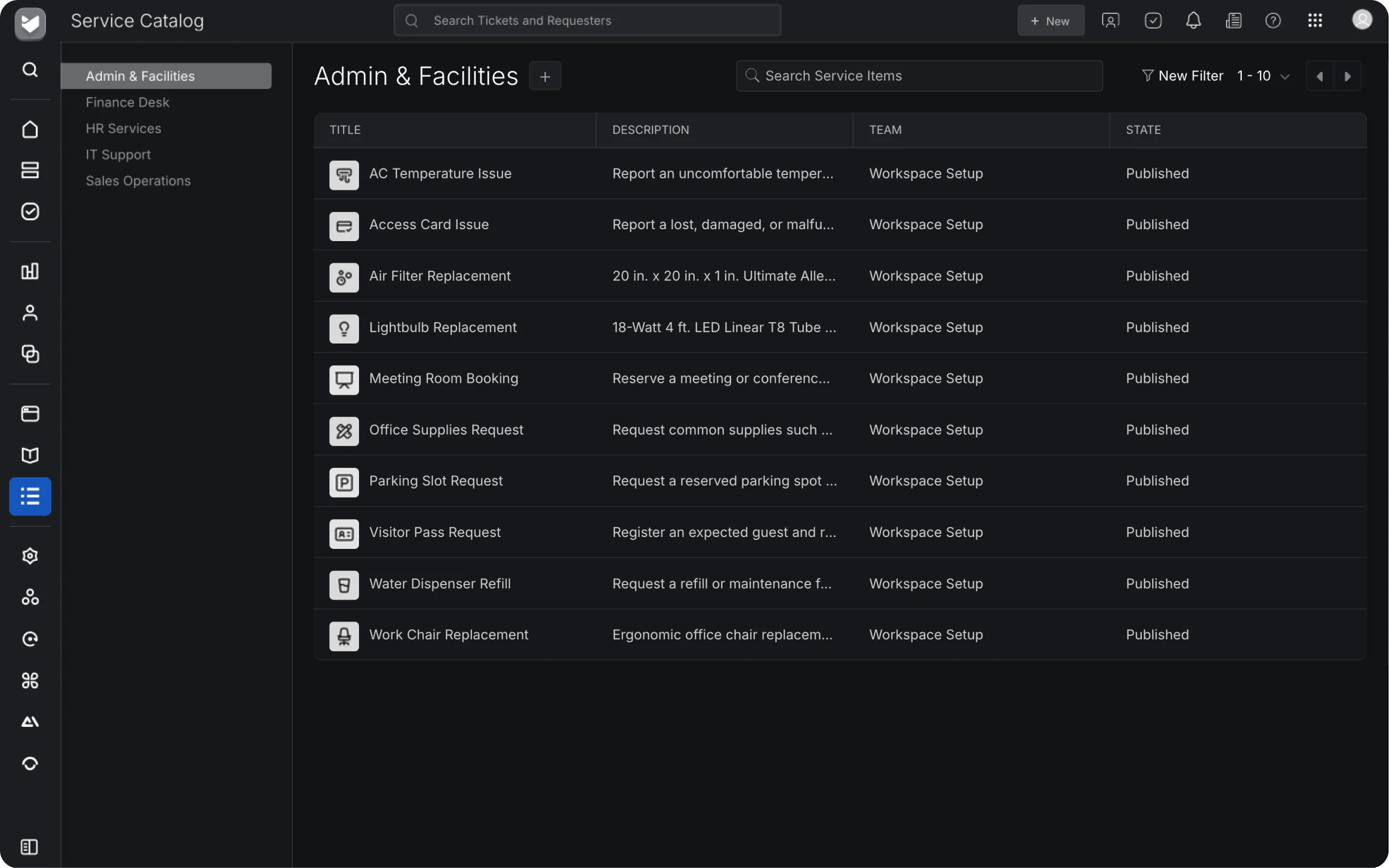The width and height of the screenshot is (1389, 868).
Task: Toggle the sidebar collapse panel icon
Action: coord(29,847)
